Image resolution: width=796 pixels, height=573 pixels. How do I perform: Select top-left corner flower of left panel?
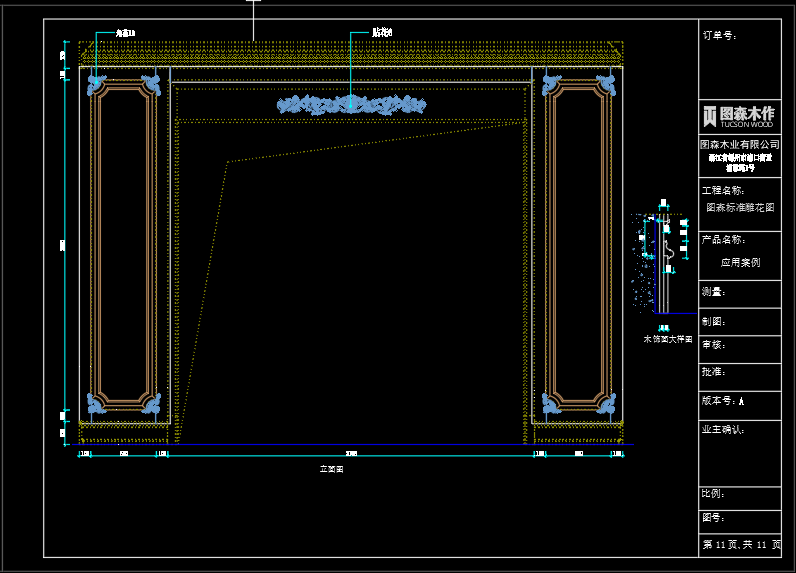(x=96, y=85)
